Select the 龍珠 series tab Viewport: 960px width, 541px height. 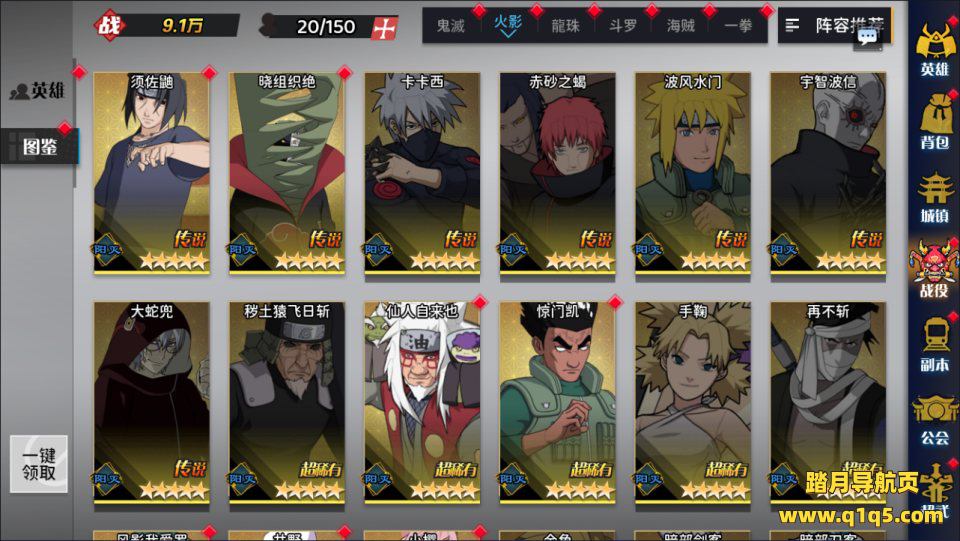[x=565, y=26]
